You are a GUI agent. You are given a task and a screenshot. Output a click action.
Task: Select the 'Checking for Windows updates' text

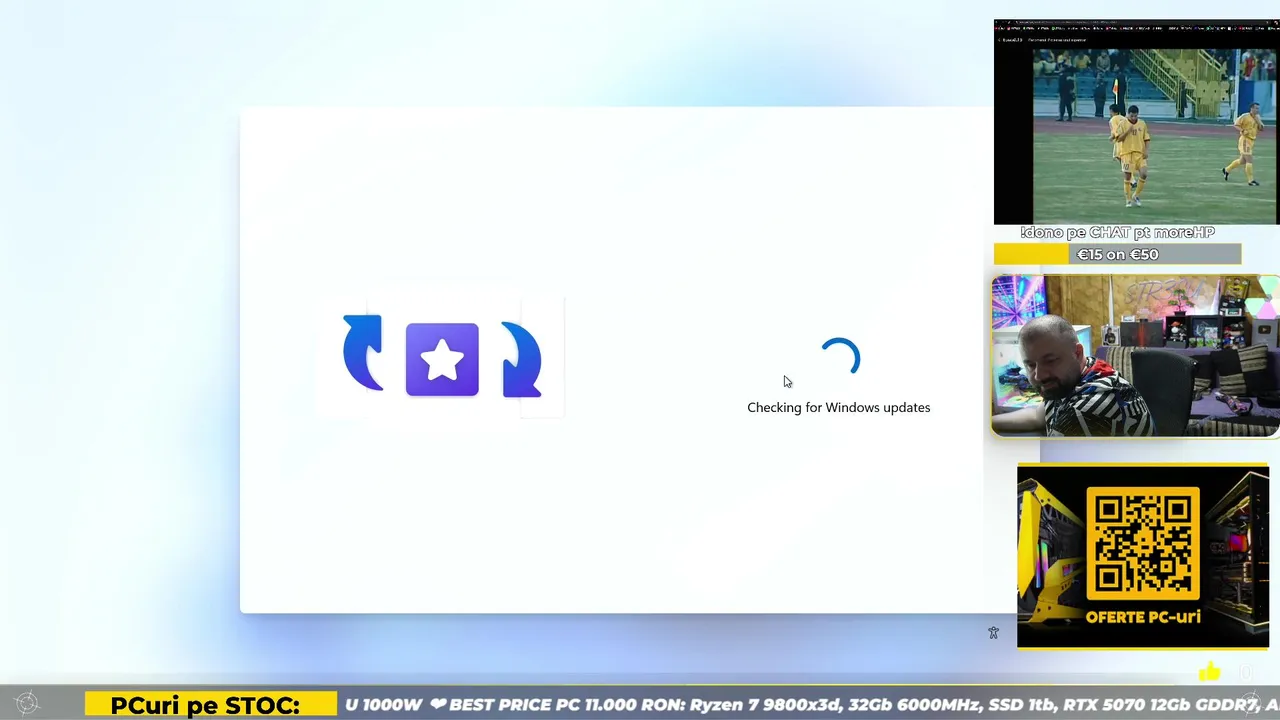point(839,407)
